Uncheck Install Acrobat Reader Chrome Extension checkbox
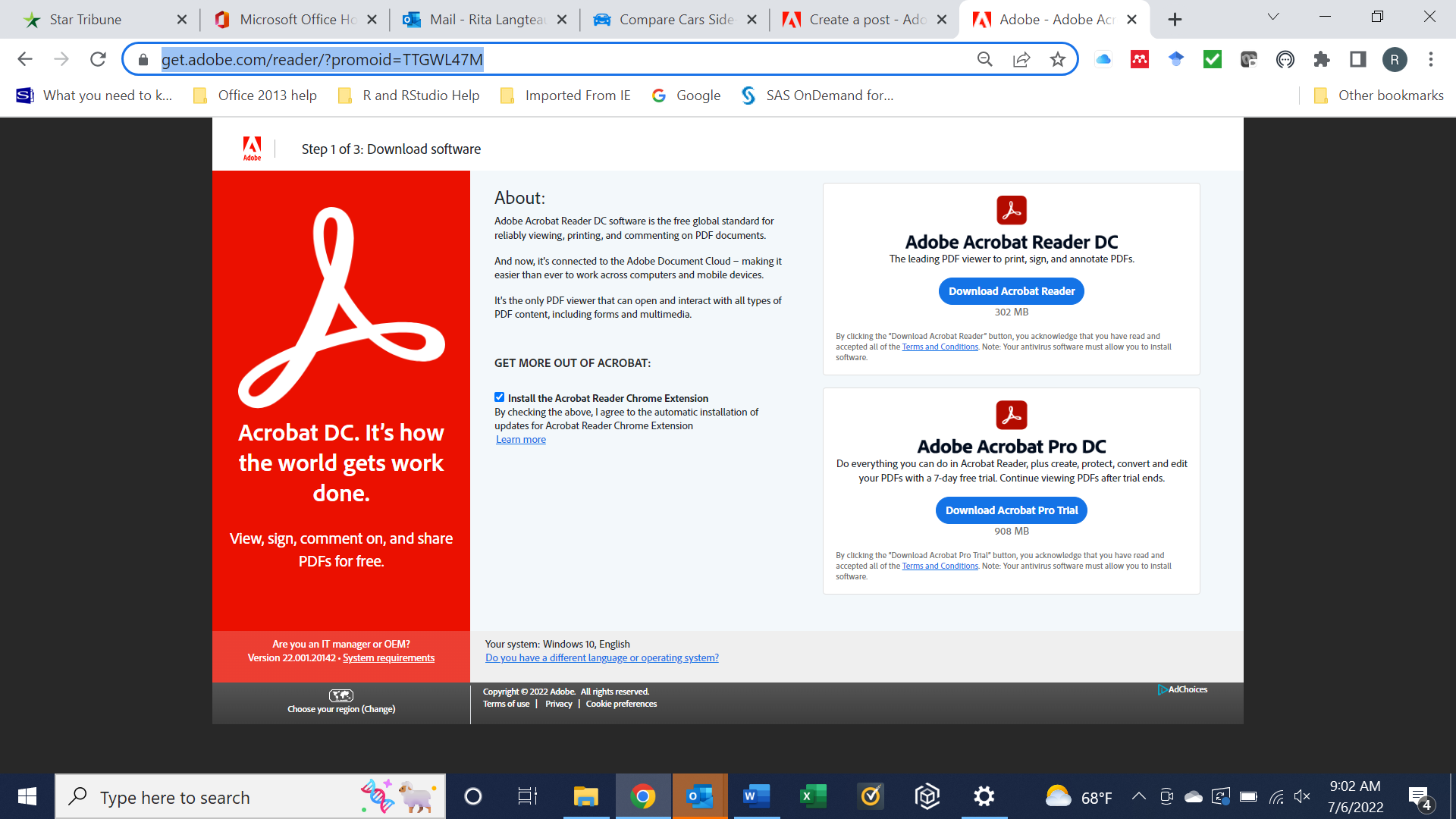 [499, 397]
